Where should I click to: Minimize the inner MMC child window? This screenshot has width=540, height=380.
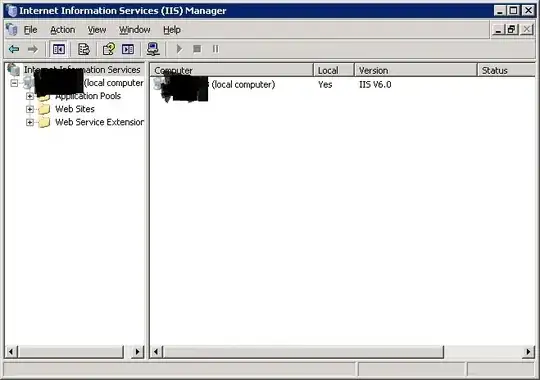click(x=498, y=30)
